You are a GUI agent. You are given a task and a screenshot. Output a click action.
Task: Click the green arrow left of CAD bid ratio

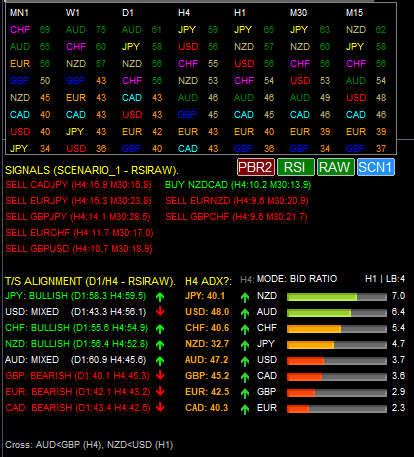[245, 377]
